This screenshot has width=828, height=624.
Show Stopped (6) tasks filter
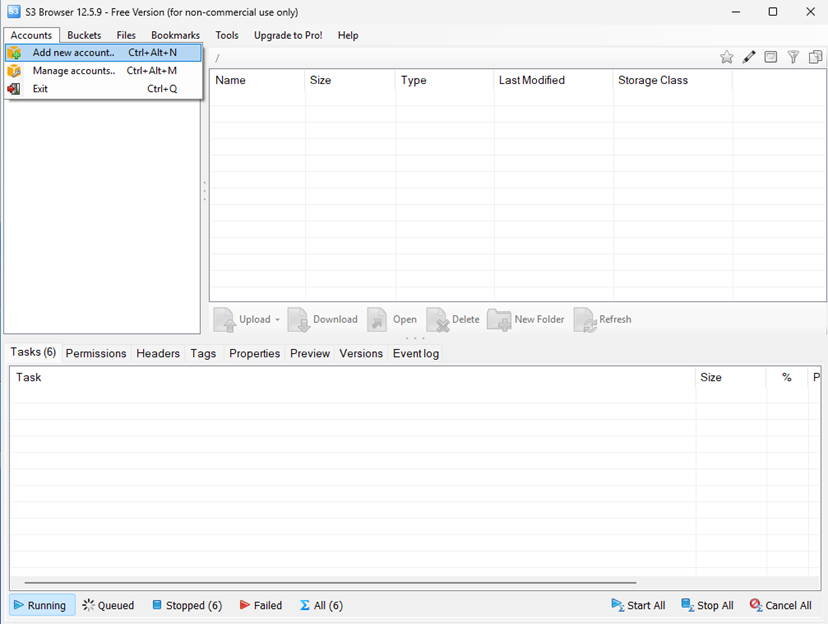click(x=187, y=605)
